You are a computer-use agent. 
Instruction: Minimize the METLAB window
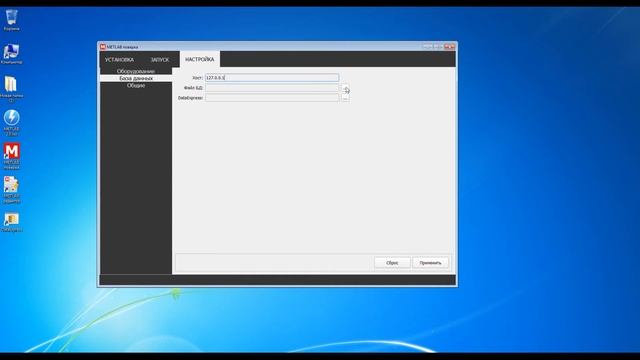pos(427,47)
